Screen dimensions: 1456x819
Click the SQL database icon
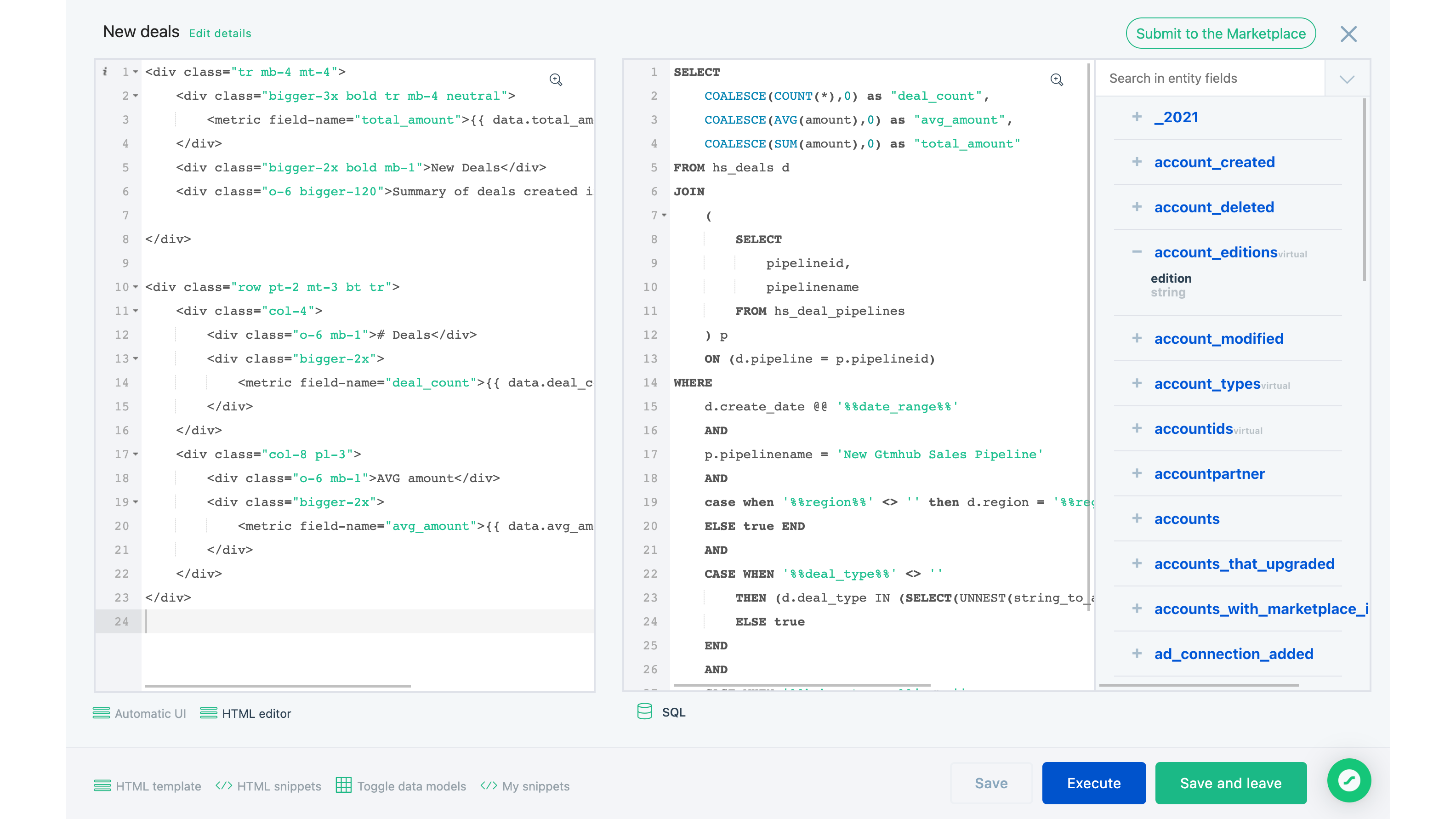[x=644, y=712]
